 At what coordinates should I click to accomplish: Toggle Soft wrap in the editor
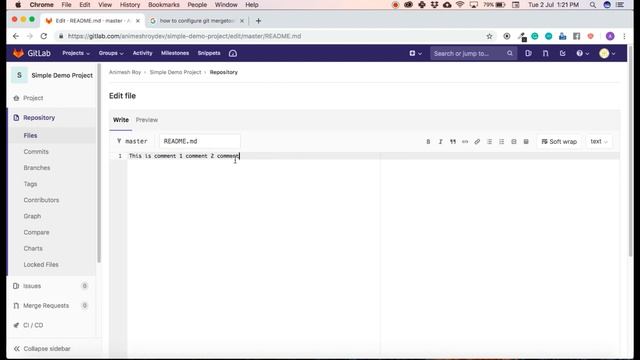click(x=559, y=142)
